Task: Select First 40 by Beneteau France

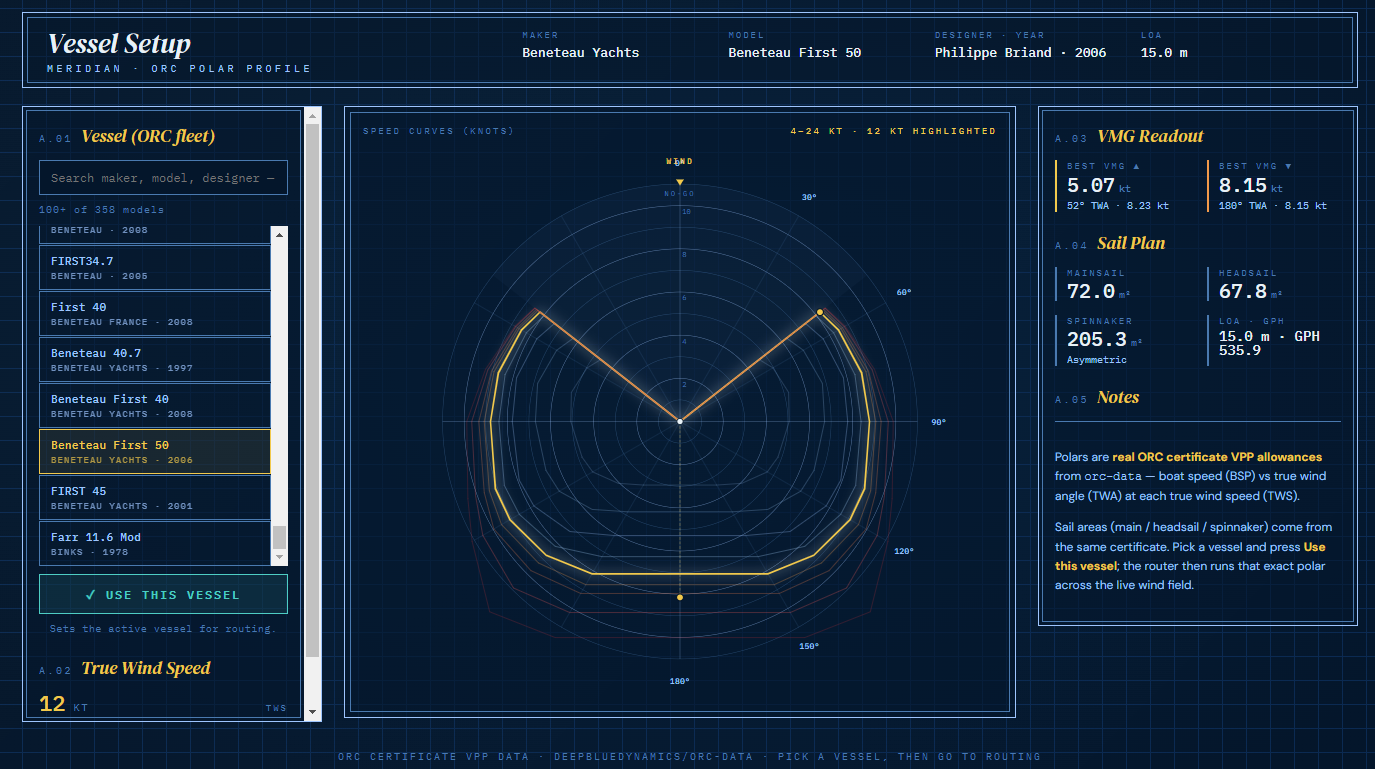Action: tap(155, 313)
